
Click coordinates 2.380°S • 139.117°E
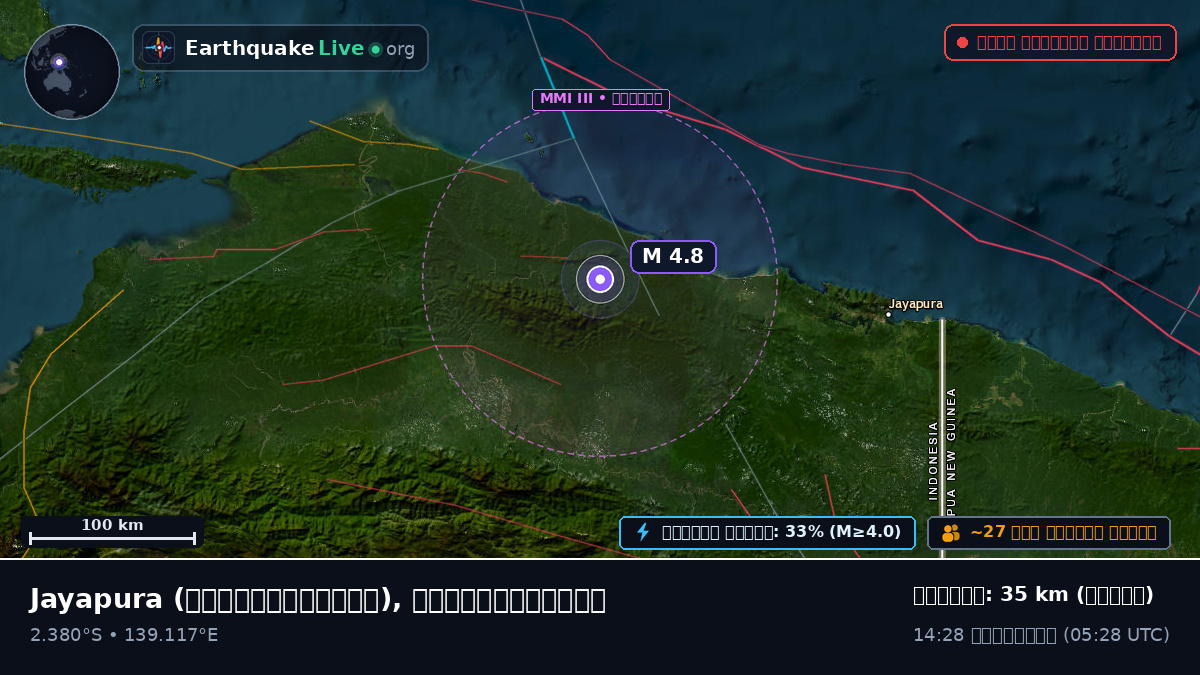coord(124,635)
